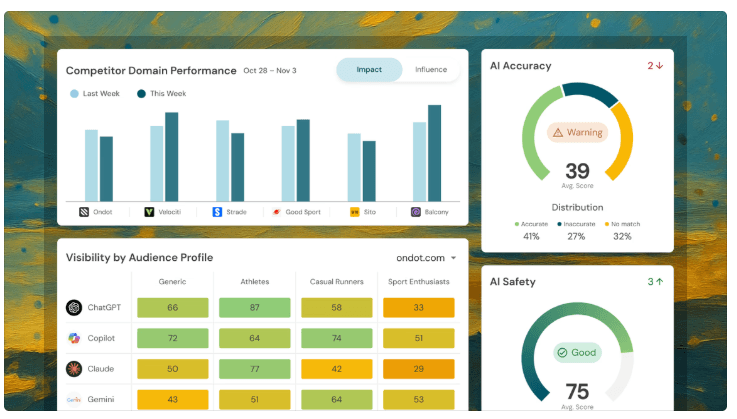This screenshot has height=419, width=737.
Task: Select the blue Strade logo icon
Action: [217, 212]
